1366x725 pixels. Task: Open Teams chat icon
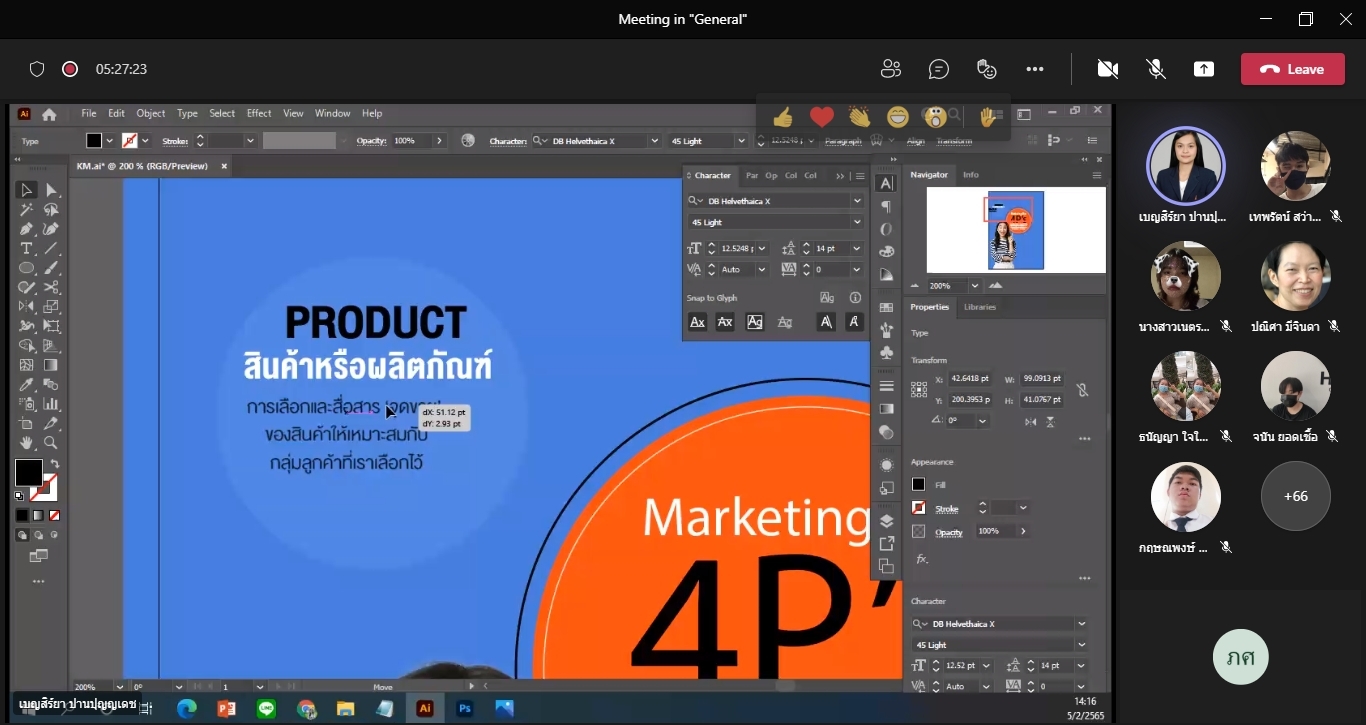[938, 69]
